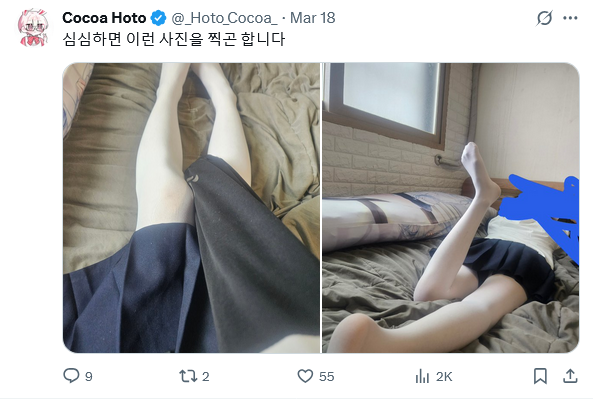The width and height of the screenshot is (593, 400).
Task: Click the Korean post text
Action: (173, 39)
